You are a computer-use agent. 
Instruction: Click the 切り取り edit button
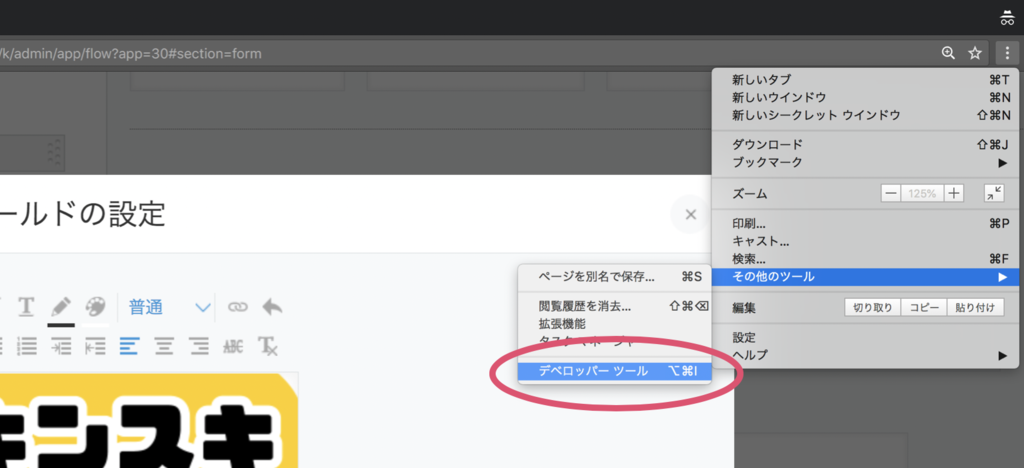pos(872,307)
